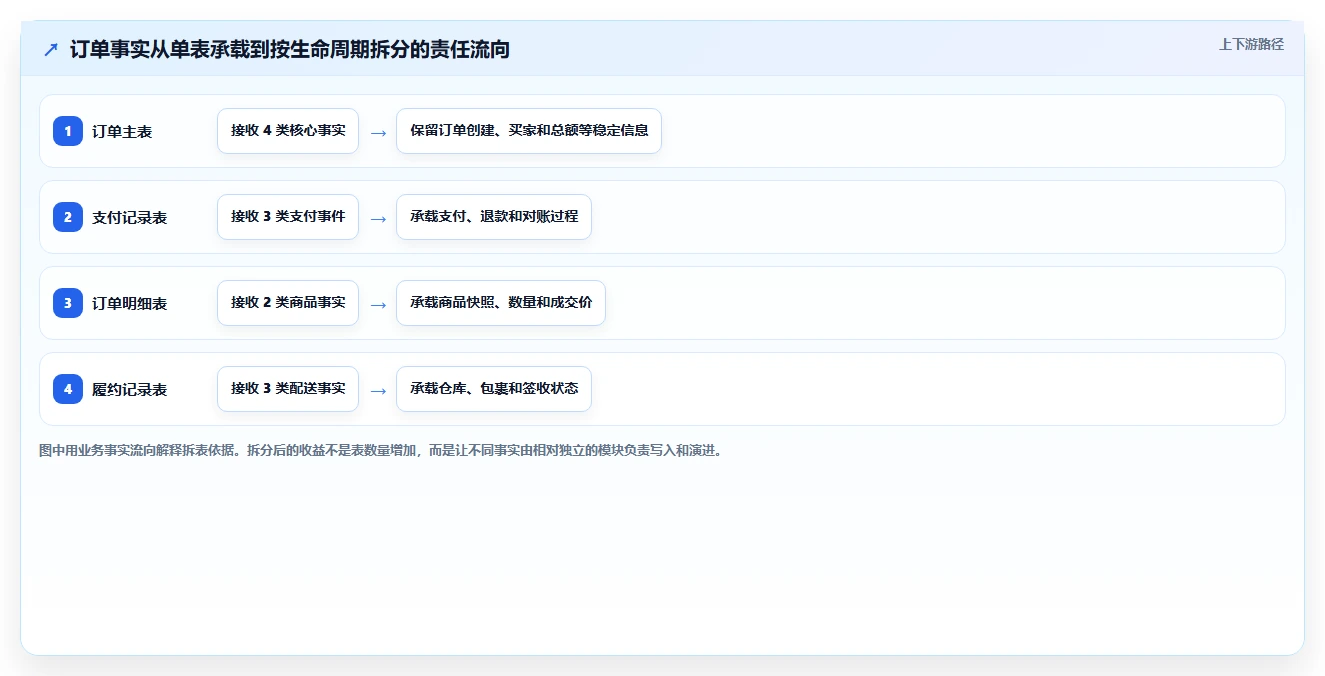Click the 履约记录表 row label

pos(130,389)
